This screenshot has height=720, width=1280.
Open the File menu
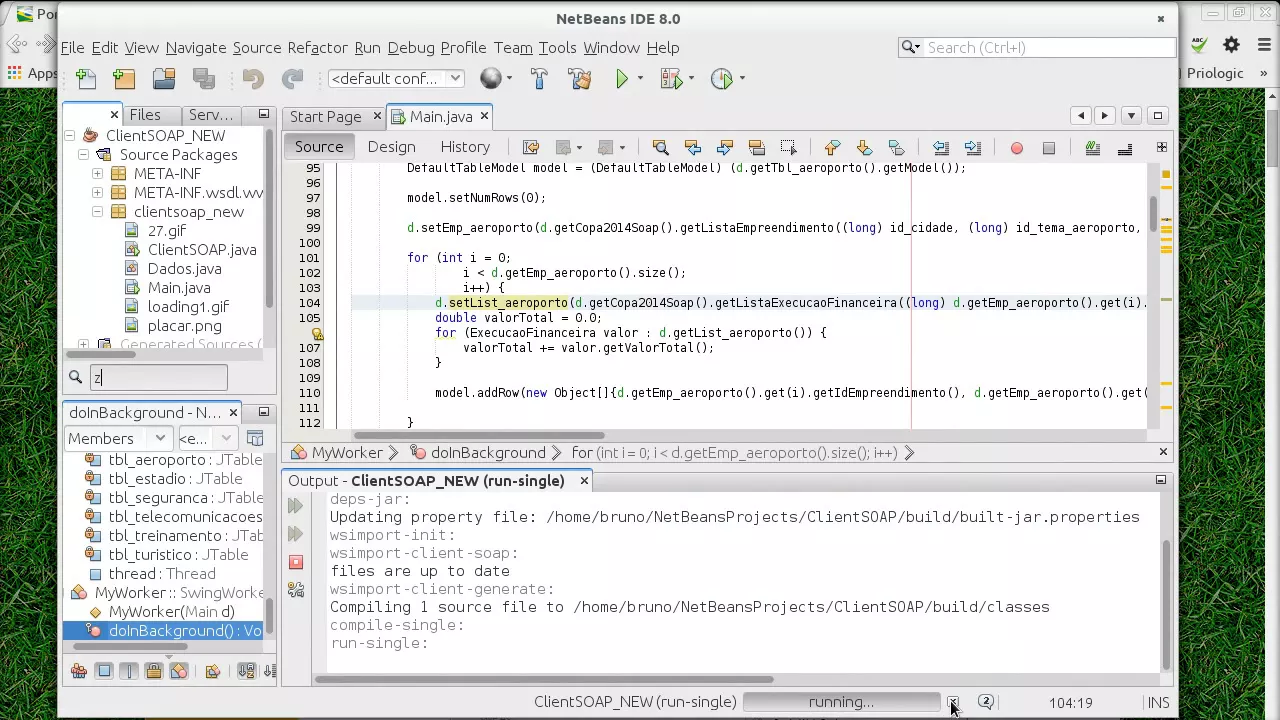72,47
